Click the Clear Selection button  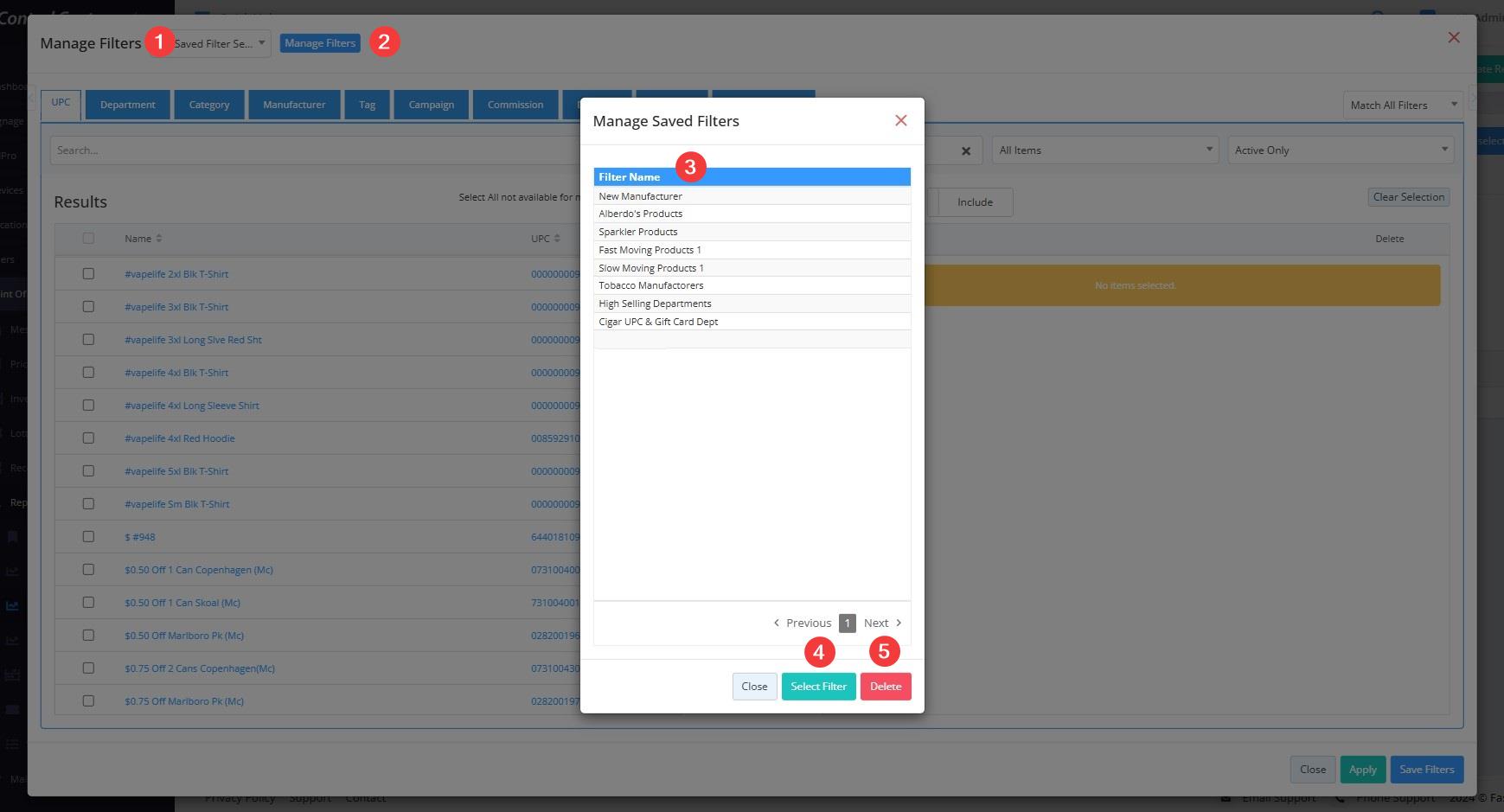click(1409, 197)
